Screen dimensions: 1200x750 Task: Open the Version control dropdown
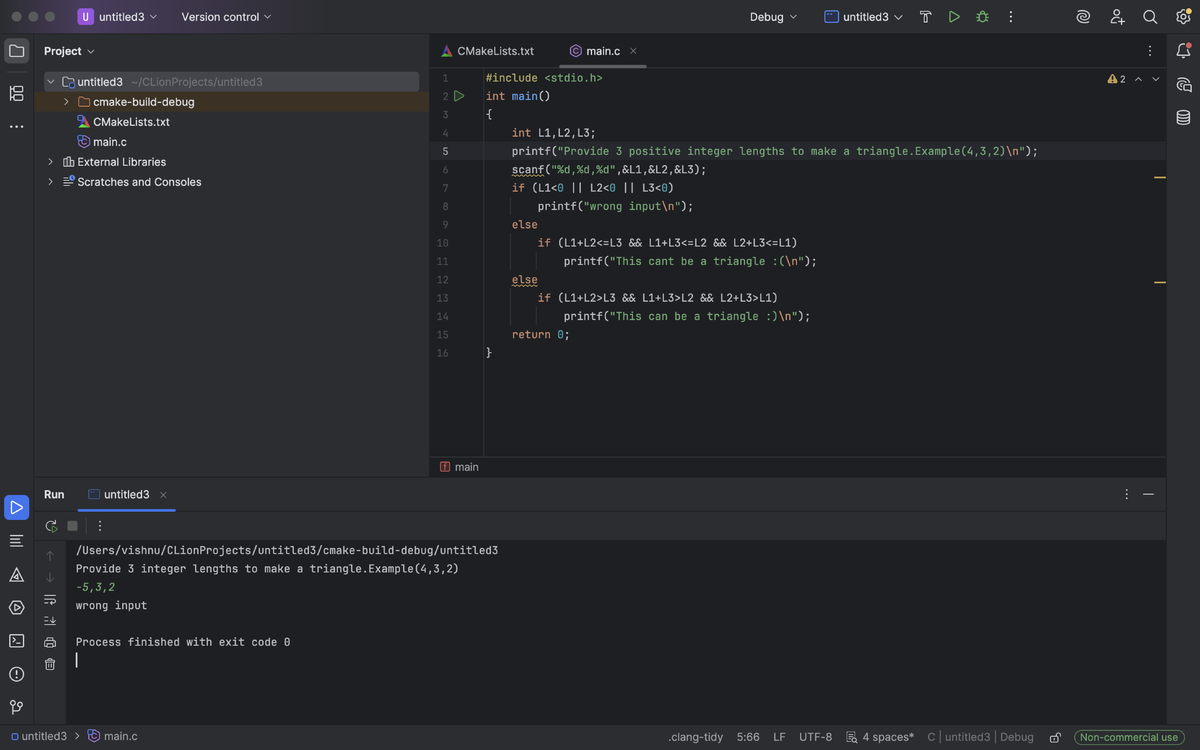[x=226, y=17]
